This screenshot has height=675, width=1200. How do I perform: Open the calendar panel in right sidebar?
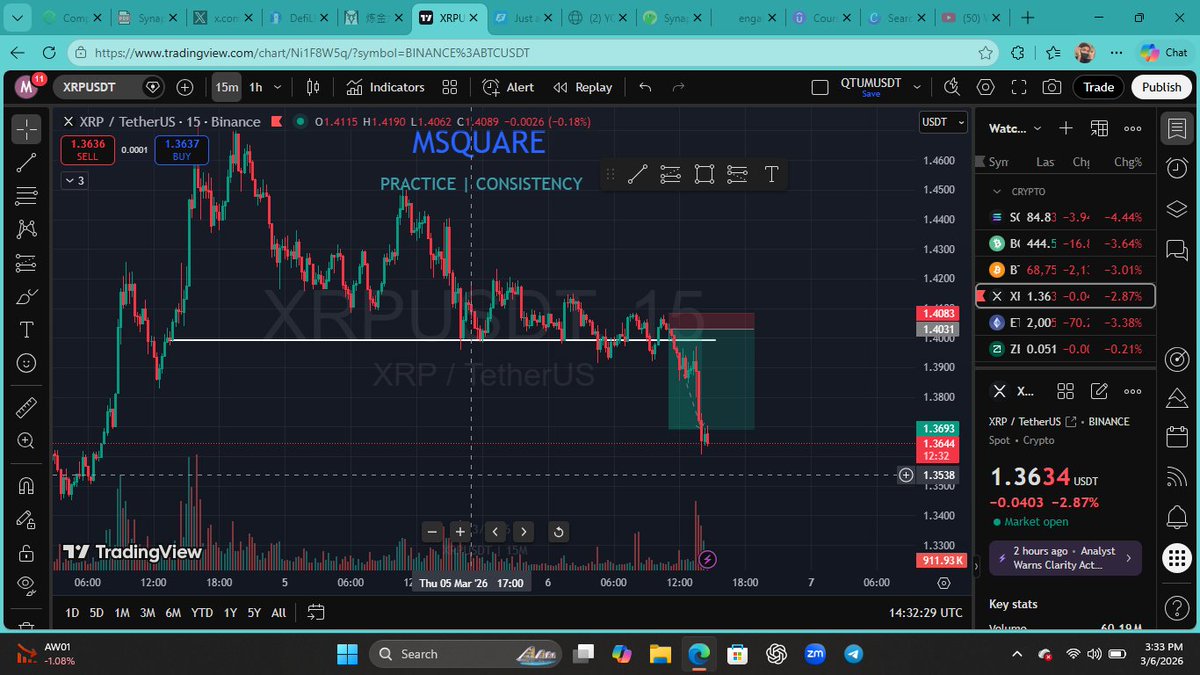(1176, 438)
